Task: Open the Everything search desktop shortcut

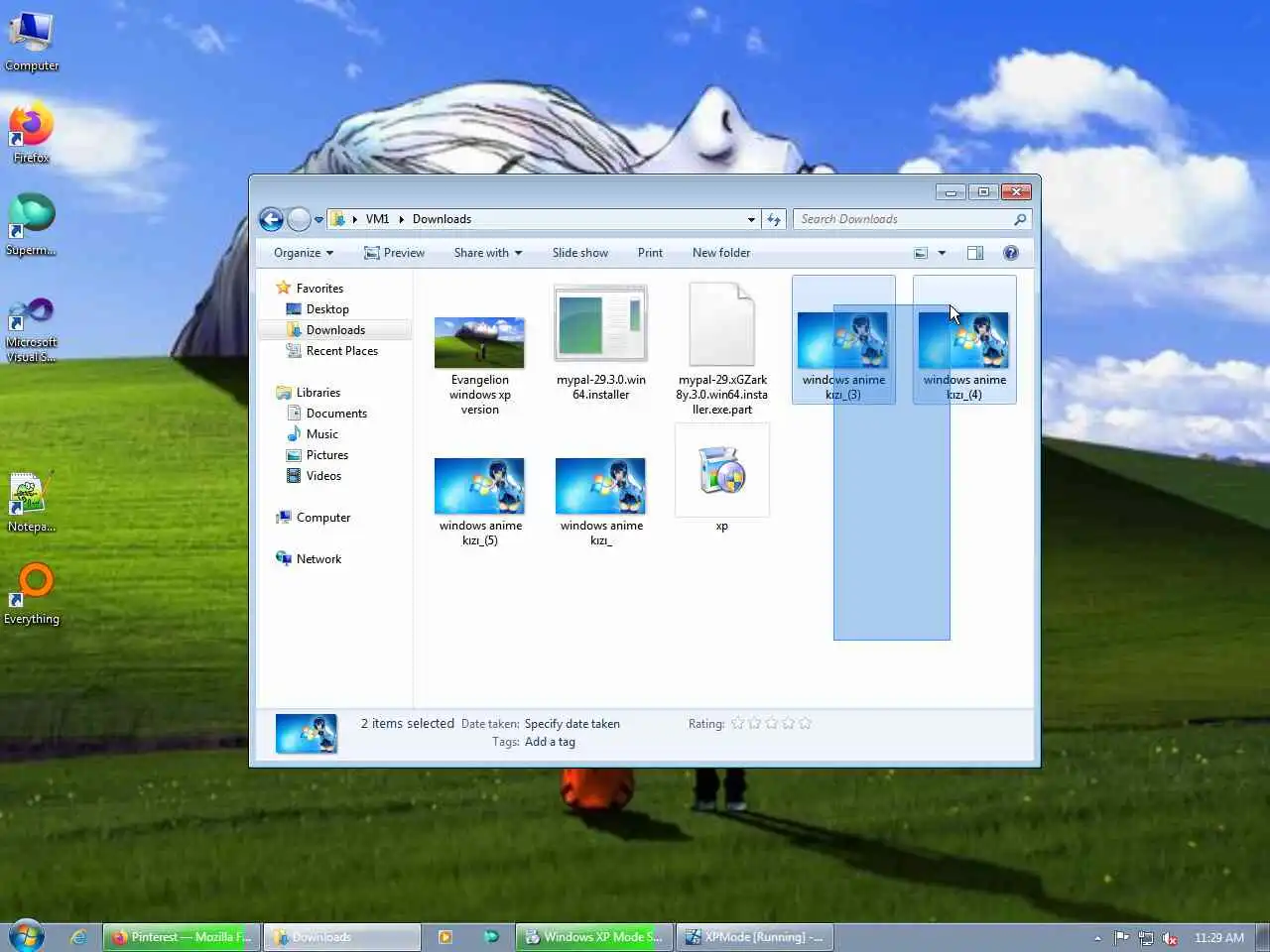Action: click(32, 595)
